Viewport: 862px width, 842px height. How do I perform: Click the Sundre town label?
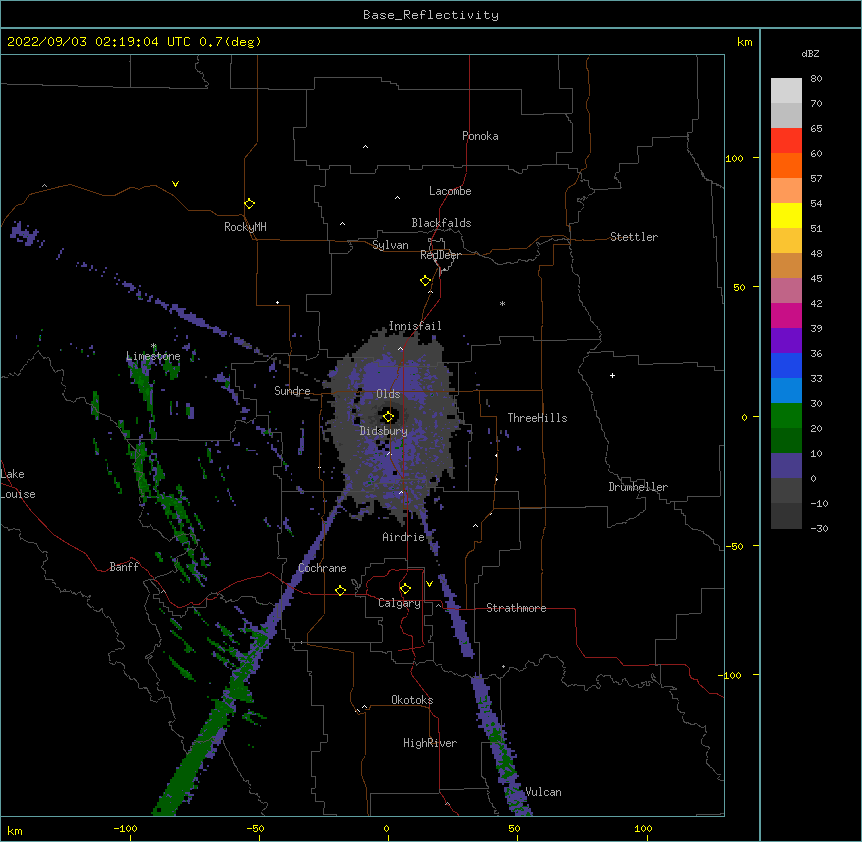(292, 391)
